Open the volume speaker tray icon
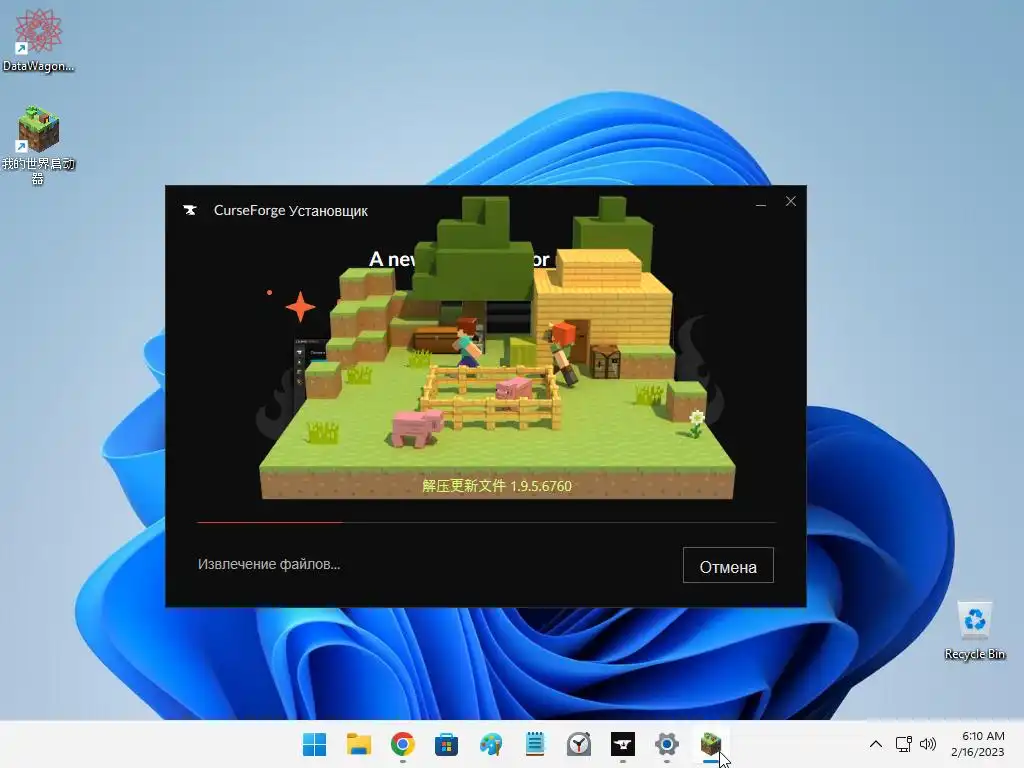This screenshot has height=768, width=1024. tap(927, 744)
